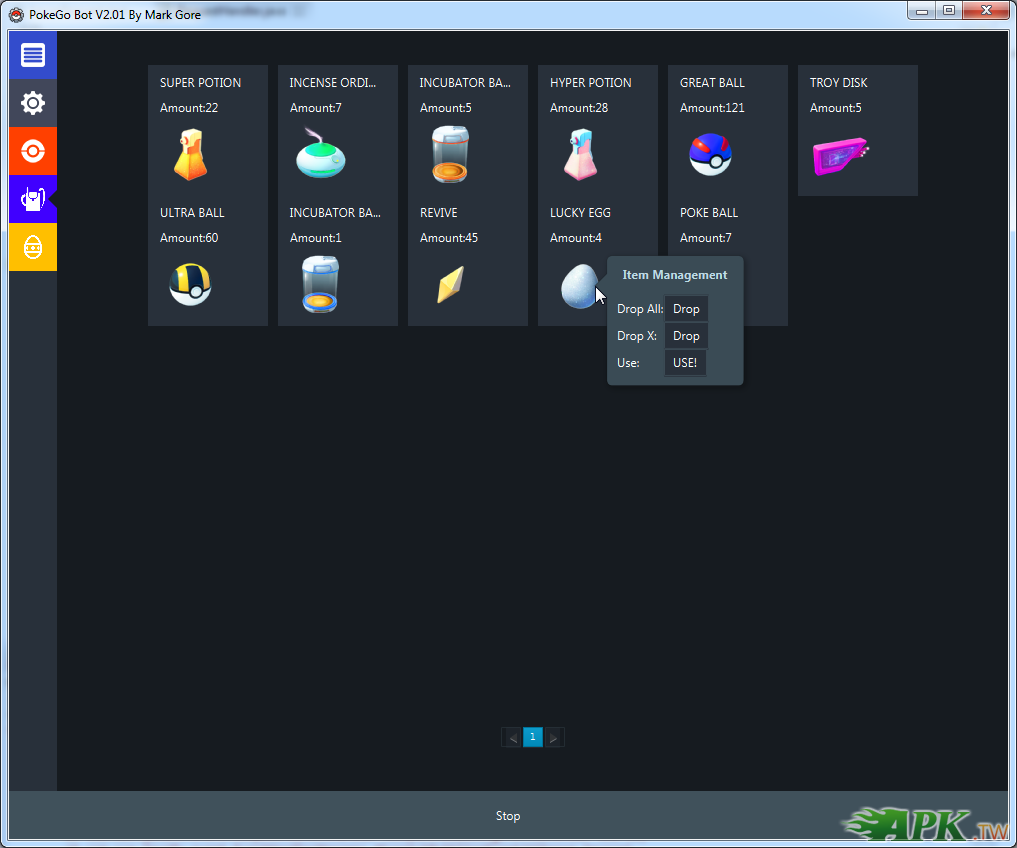Open the settings gear sidebar icon
Screen dimensions: 1017x848
pos(33,103)
